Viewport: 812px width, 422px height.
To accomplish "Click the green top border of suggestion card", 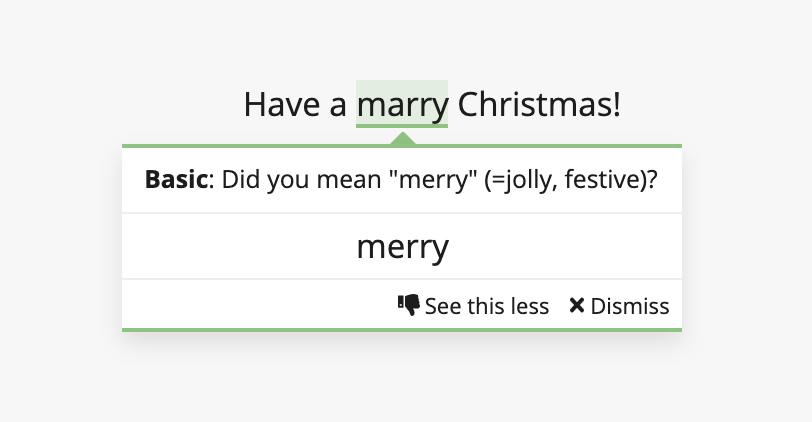I will [x=402, y=146].
